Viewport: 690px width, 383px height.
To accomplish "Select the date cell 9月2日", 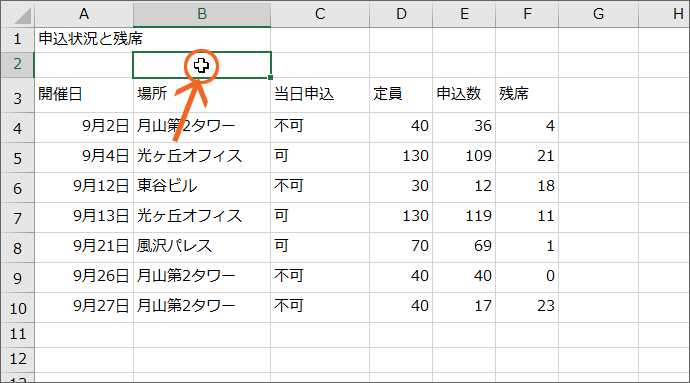I will [x=84, y=128].
